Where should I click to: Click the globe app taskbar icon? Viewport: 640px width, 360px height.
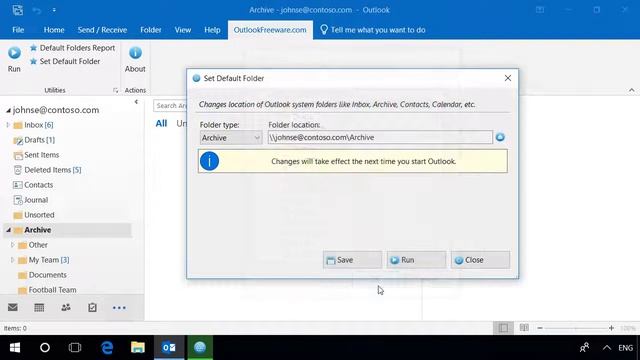click(200, 347)
